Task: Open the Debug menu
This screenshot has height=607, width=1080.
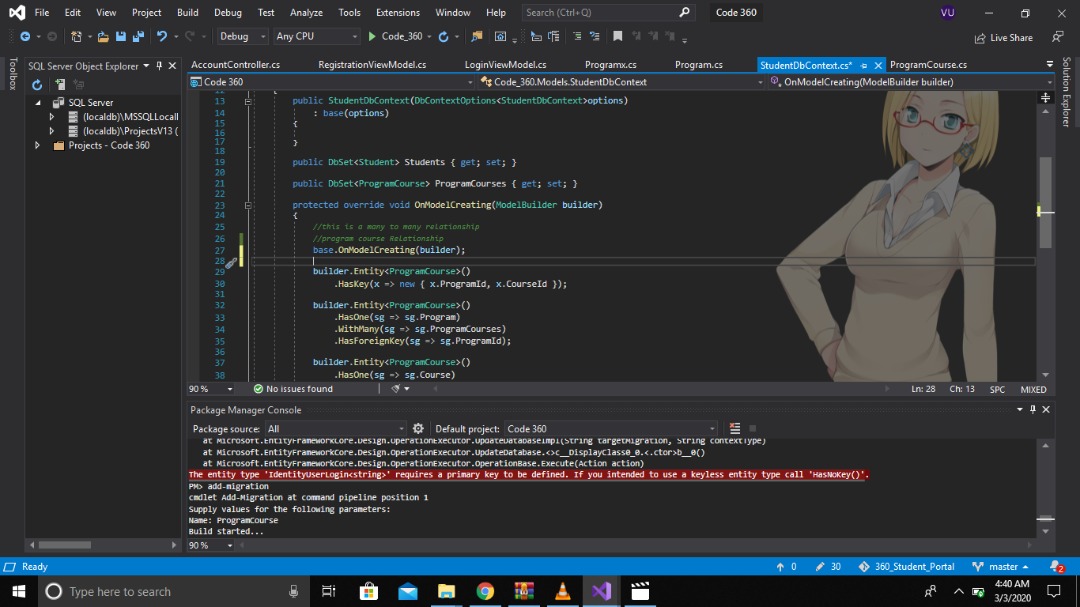Action: [x=228, y=12]
